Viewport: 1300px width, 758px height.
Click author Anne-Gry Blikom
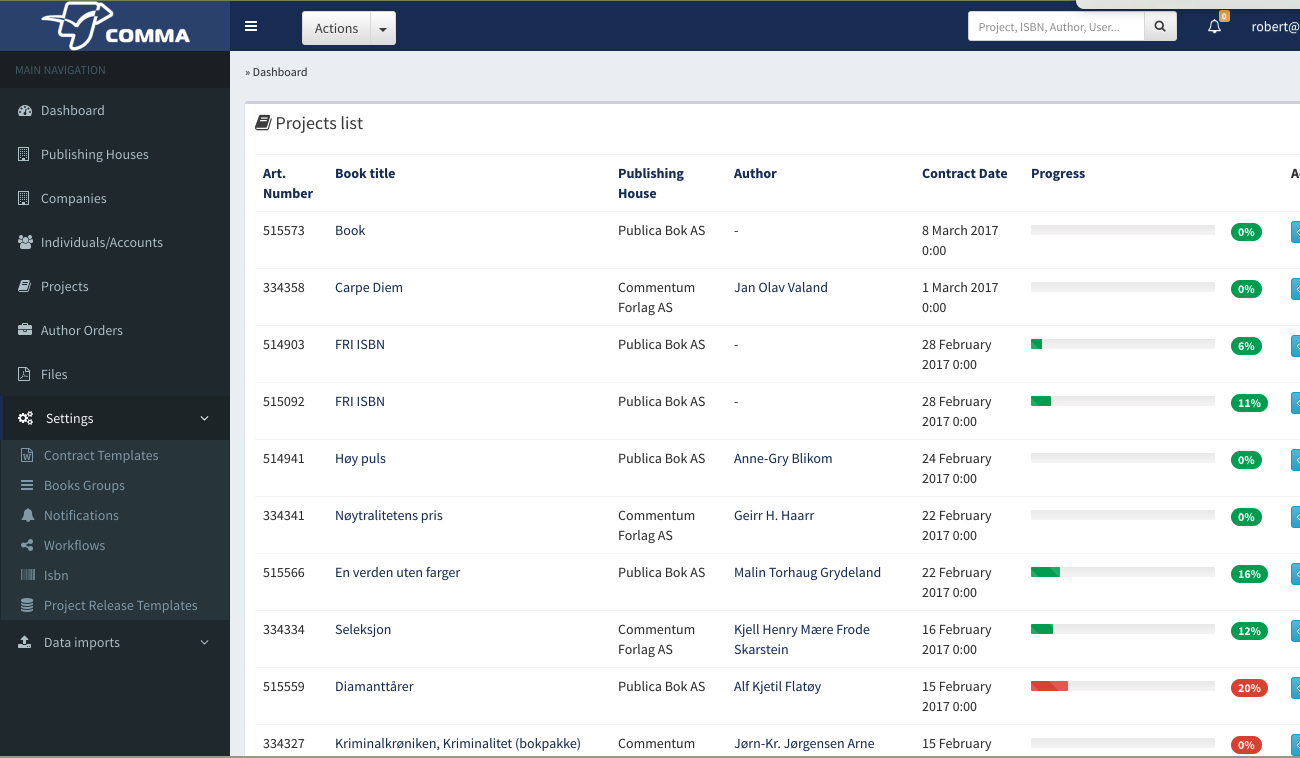coord(783,459)
